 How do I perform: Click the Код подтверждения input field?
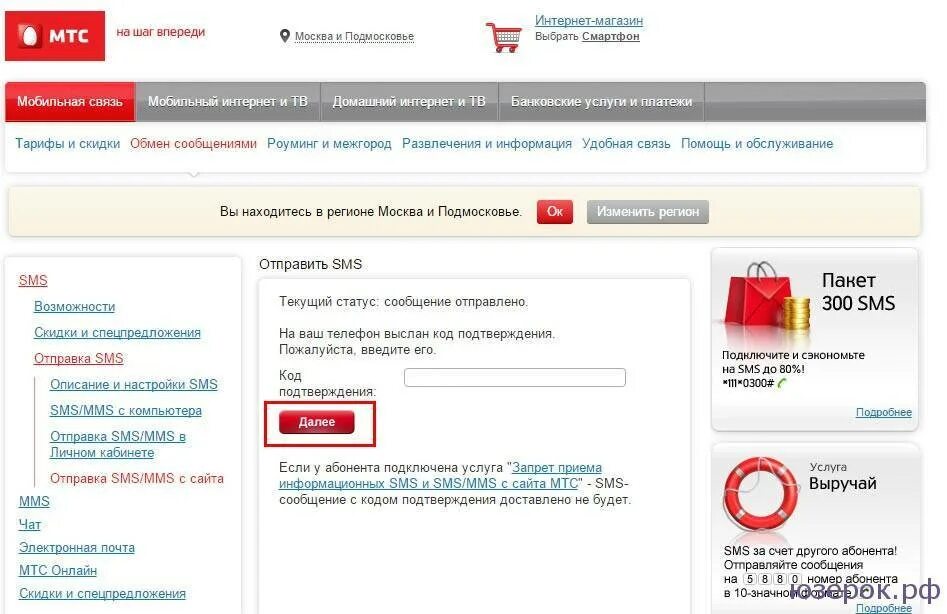click(515, 377)
